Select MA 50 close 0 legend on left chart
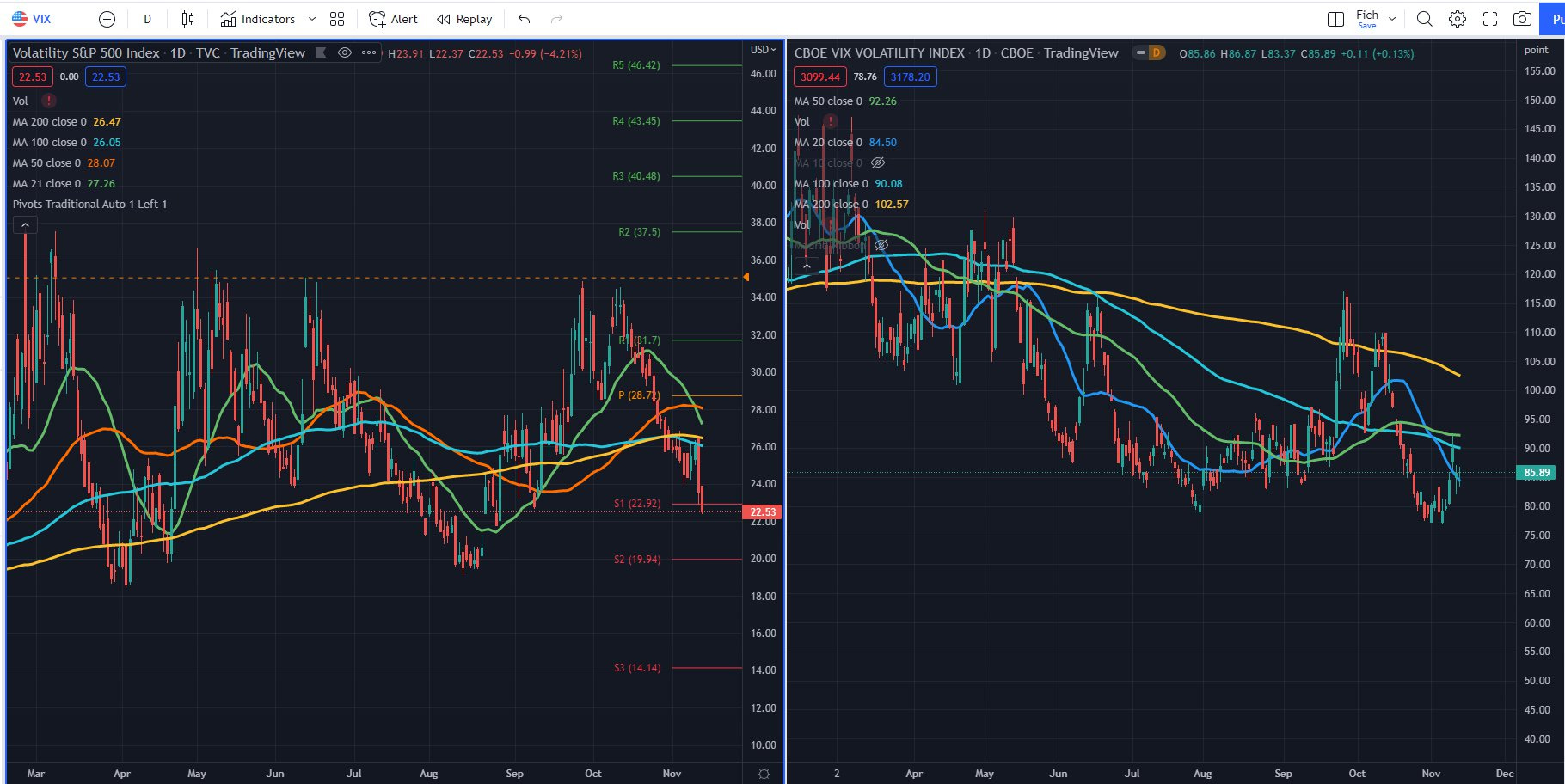This screenshot has height=784, width=1565. point(64,162)
